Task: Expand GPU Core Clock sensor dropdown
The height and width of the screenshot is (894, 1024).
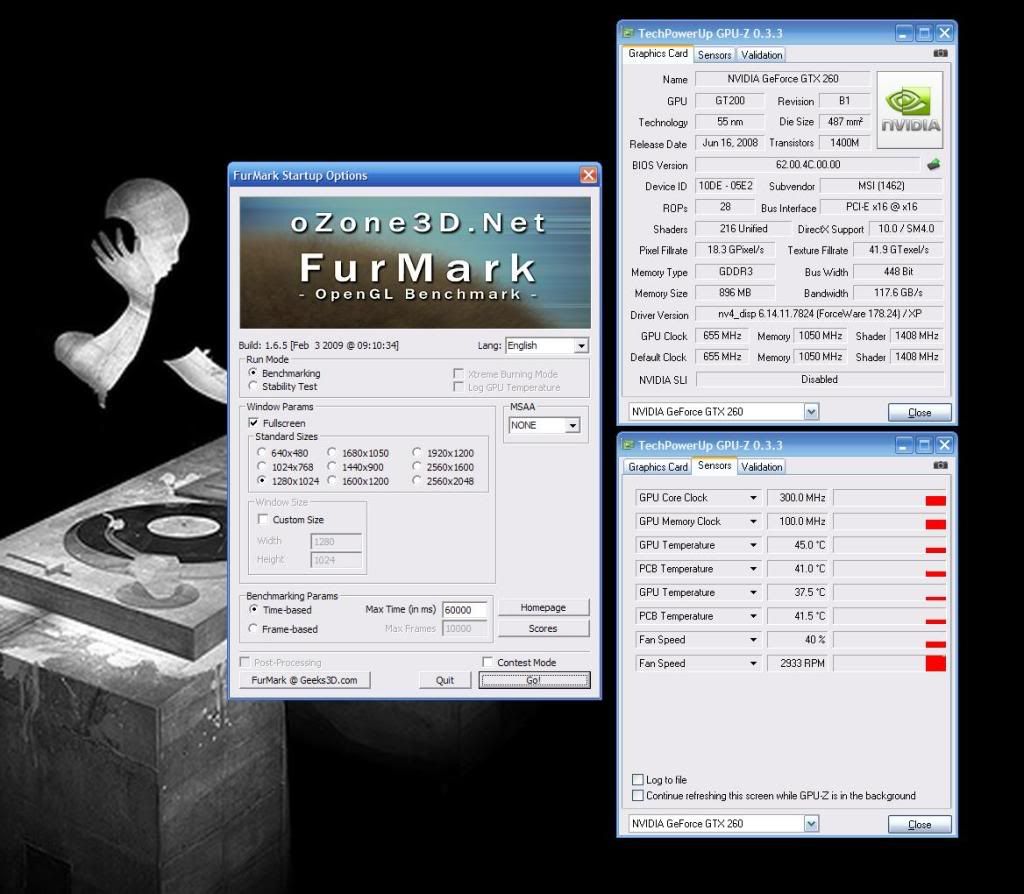Action: pos(753,498)
